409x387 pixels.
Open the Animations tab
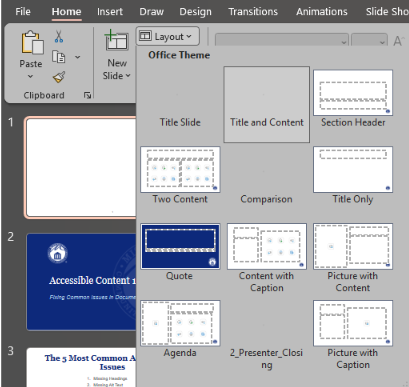tap(322, 12)
